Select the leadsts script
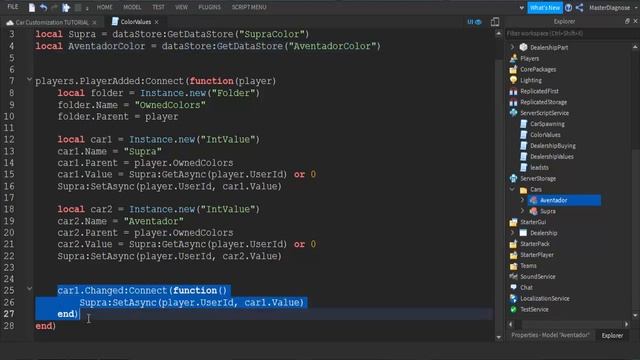Viewport: 640px width, 360px height. point(539,167)
